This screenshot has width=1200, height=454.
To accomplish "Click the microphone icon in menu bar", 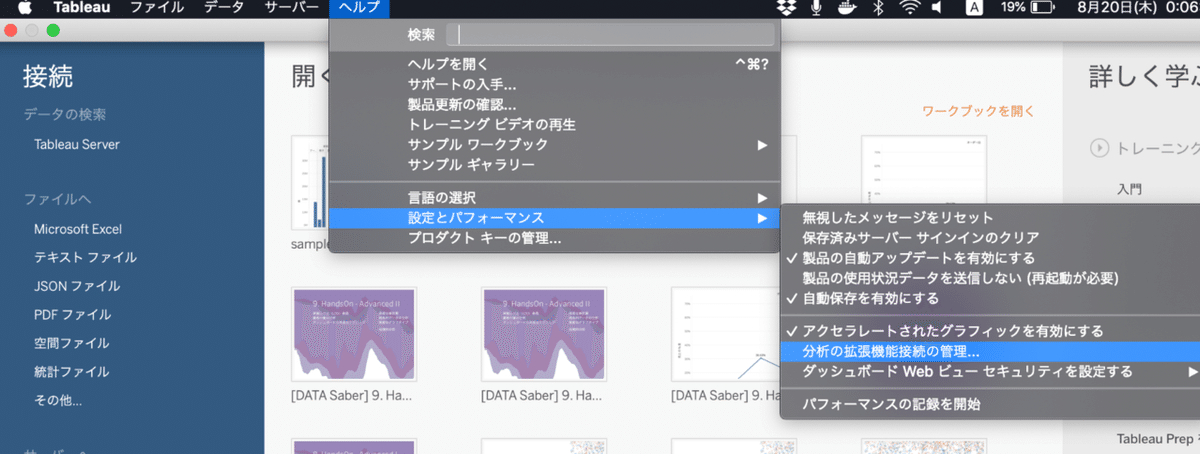I will point(817,8).
